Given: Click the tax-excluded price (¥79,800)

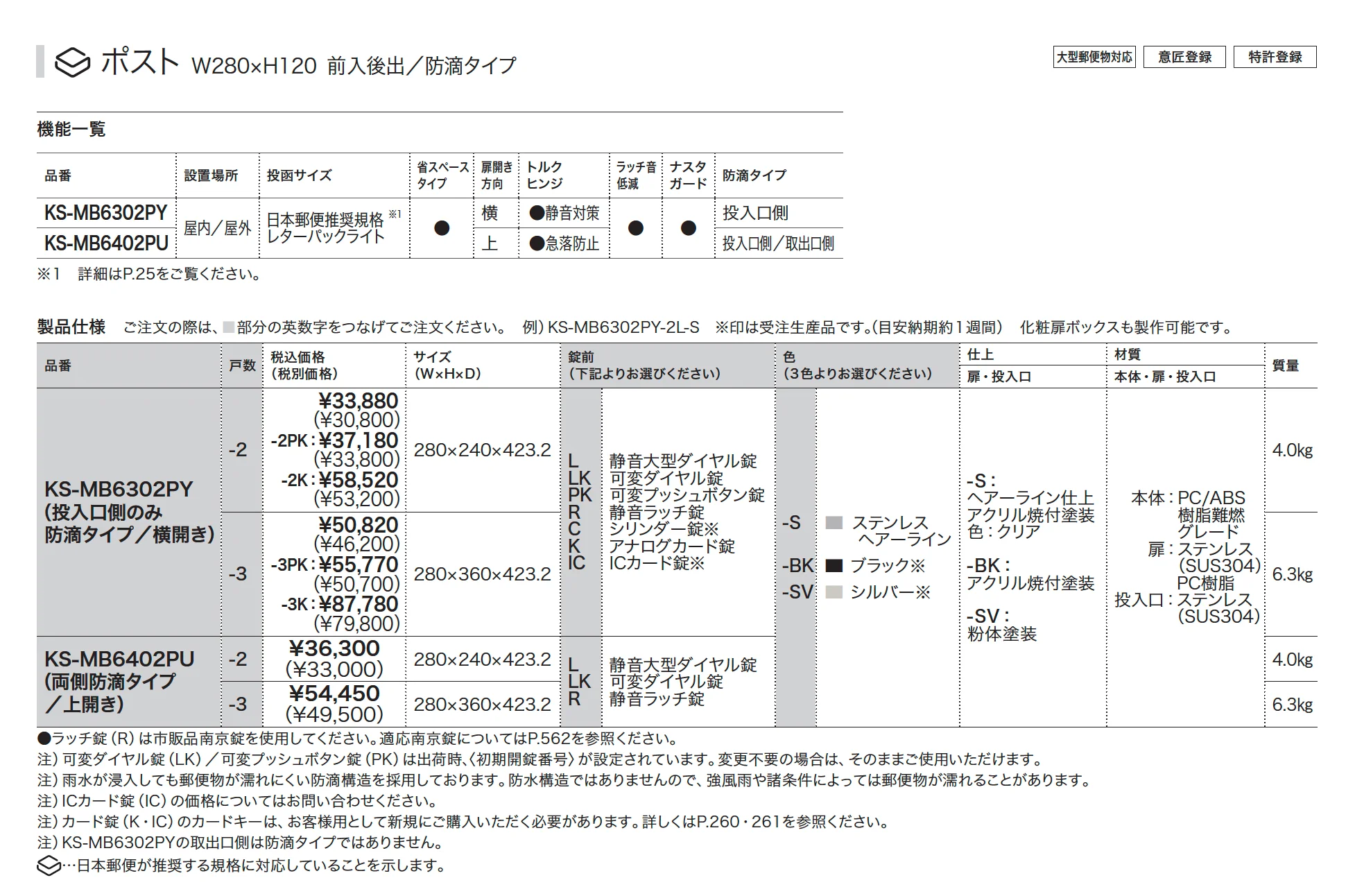Looking at the screenshot, I should tap(356, 623).
